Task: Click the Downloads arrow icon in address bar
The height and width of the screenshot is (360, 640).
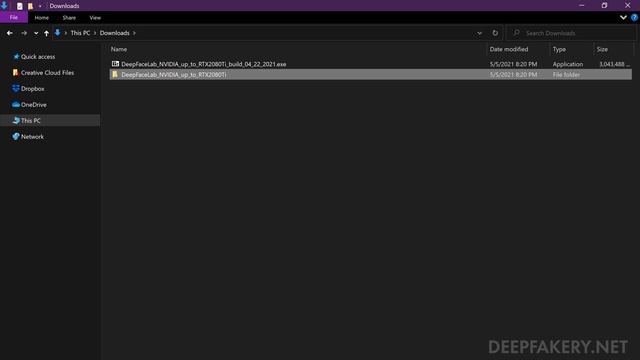Action: pos(58,33)
